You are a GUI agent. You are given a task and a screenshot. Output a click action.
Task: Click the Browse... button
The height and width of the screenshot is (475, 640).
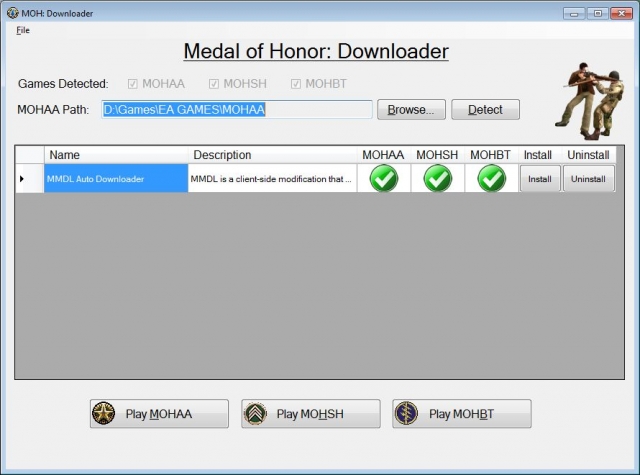point(411,109)
